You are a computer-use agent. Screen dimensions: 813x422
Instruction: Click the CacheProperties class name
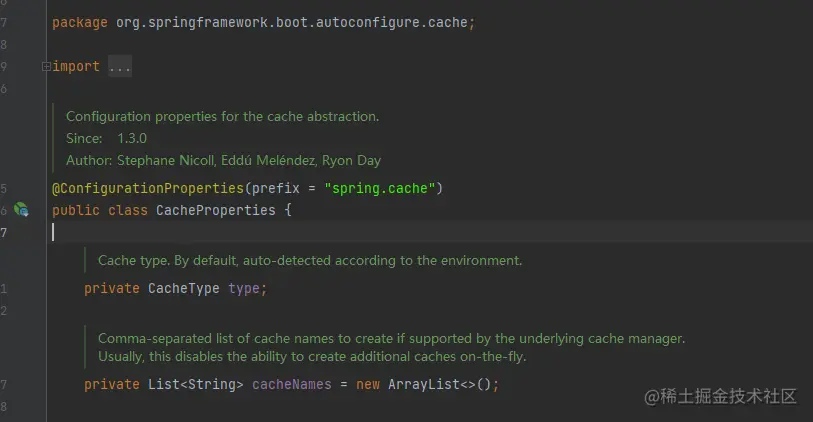(214, 210)
